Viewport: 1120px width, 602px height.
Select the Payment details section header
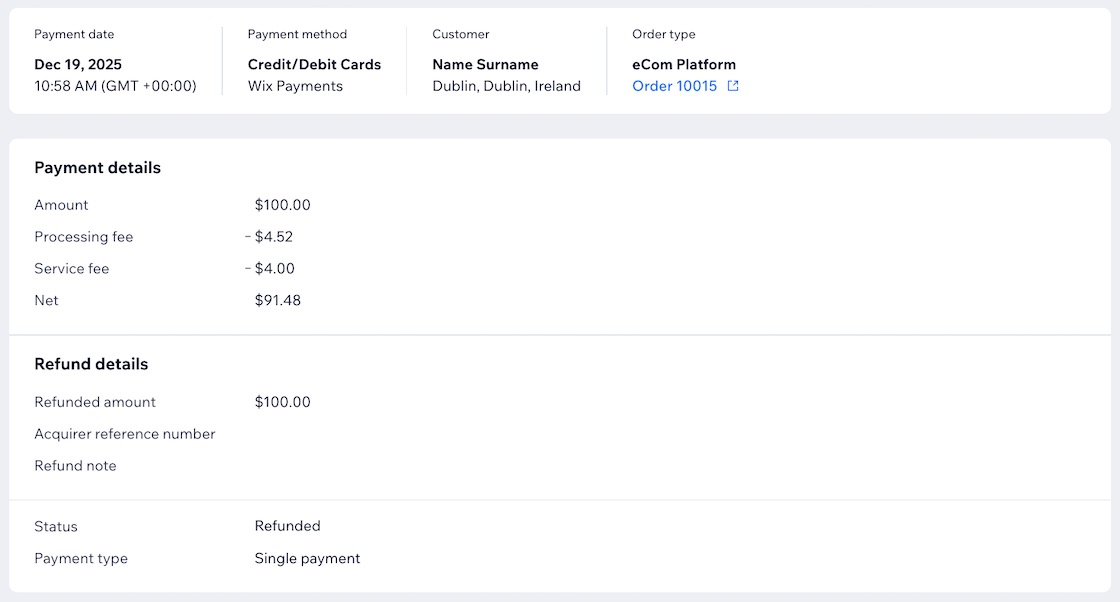pos(97,167)
